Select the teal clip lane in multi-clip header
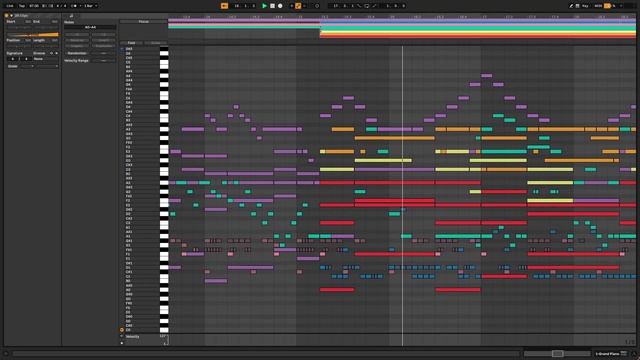 coord(402,27)
